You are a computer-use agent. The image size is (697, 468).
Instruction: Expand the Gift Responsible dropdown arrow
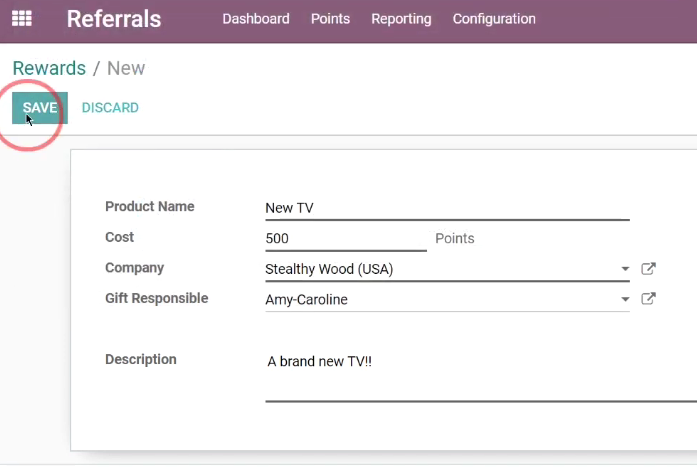click(x=625, y=299)
